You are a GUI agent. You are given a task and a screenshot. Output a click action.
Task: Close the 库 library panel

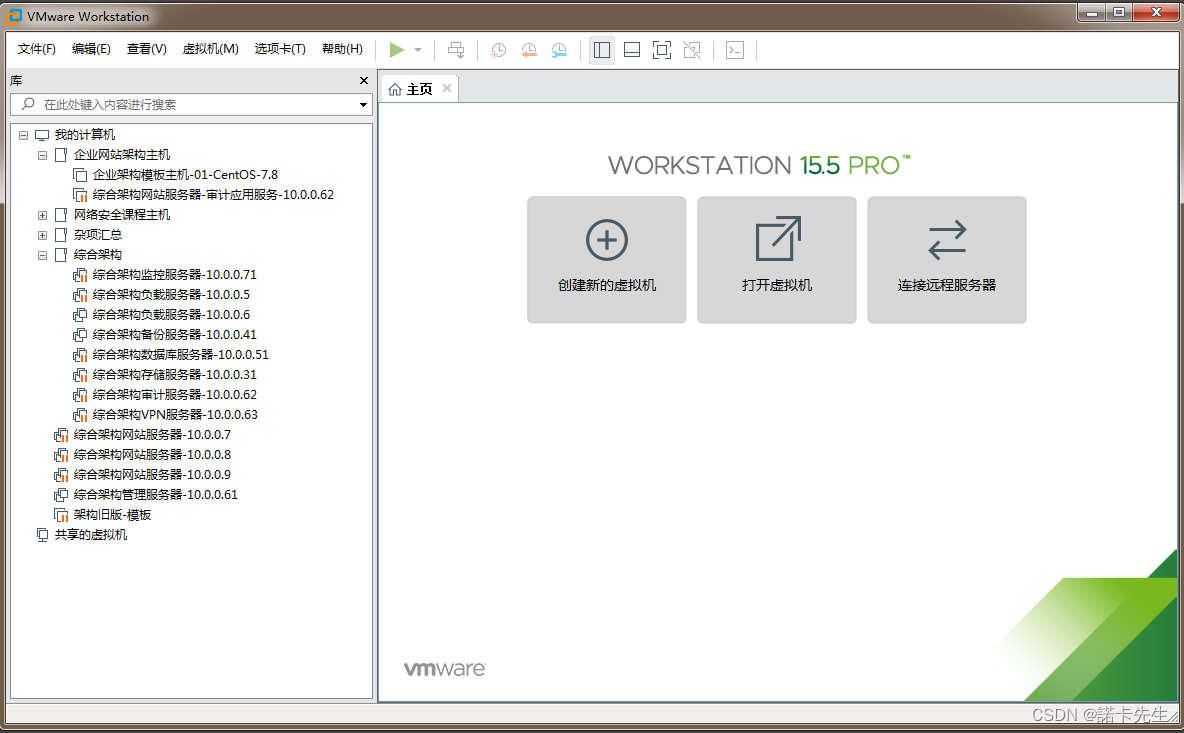[364, 81]
